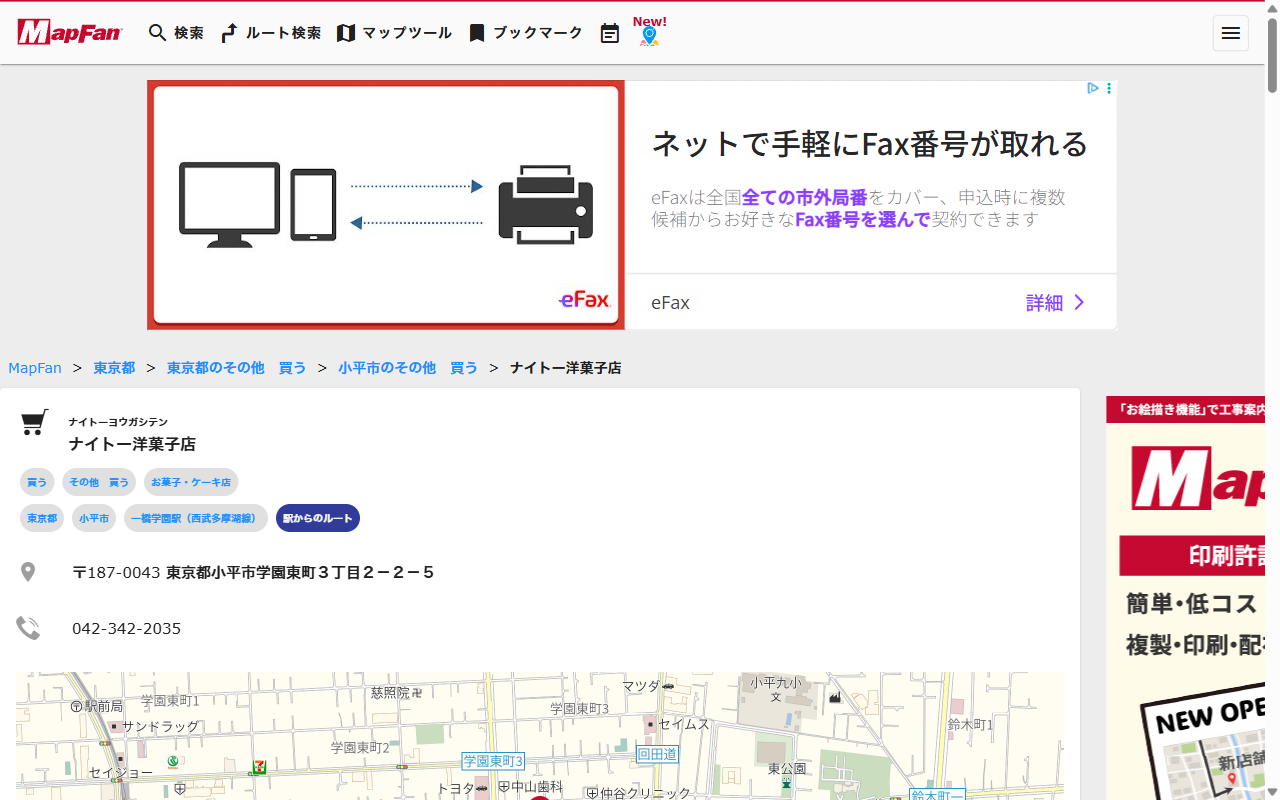Open ルート検索 route search
1280x800 pixels.
(270, 33)
